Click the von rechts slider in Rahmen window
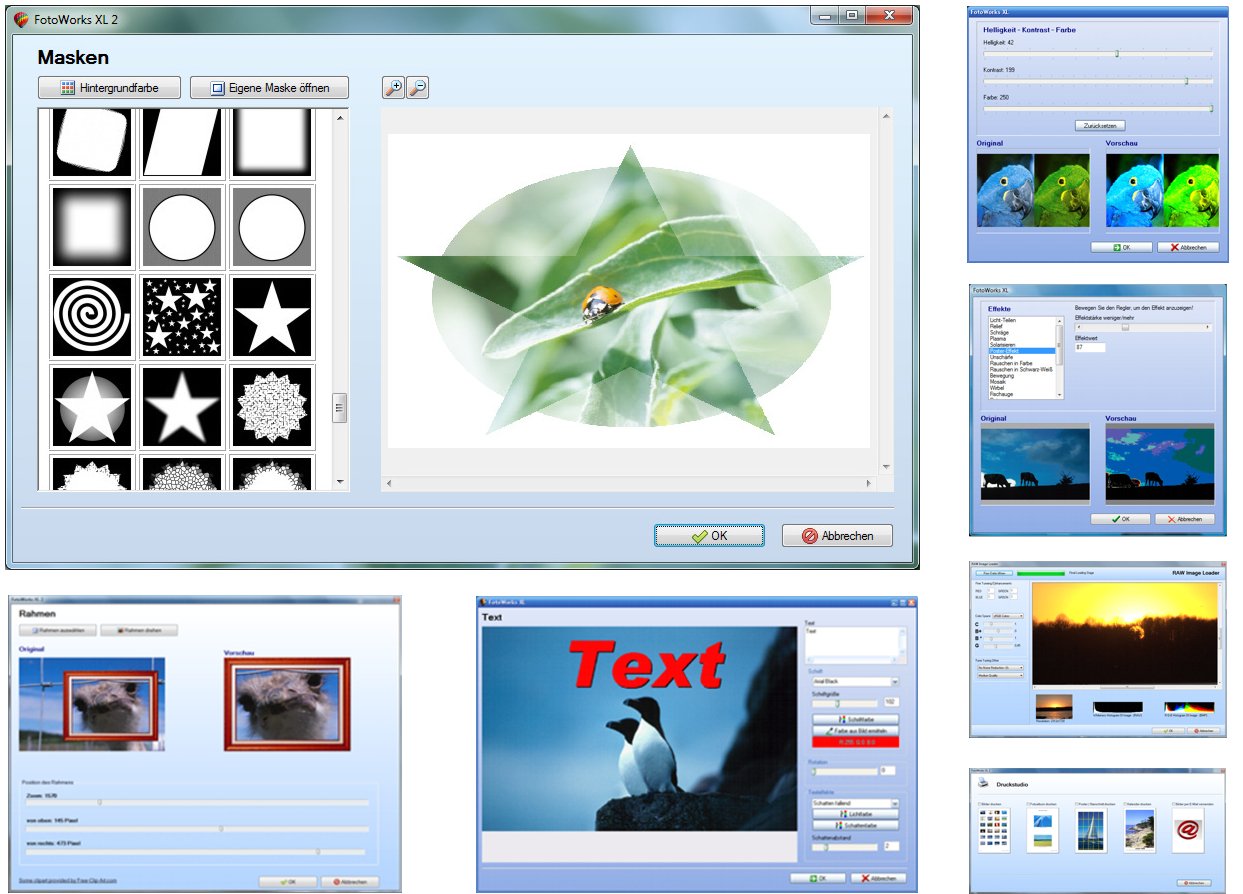The height and width of the screenshot is (894, 1243). pos(195,852)
